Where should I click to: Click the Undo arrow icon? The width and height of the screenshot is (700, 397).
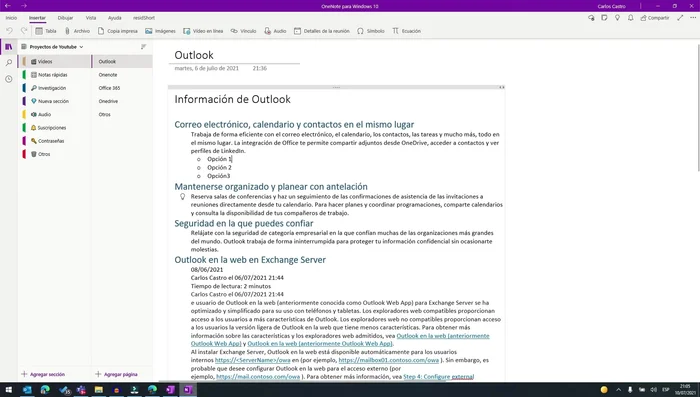[9, 31]
